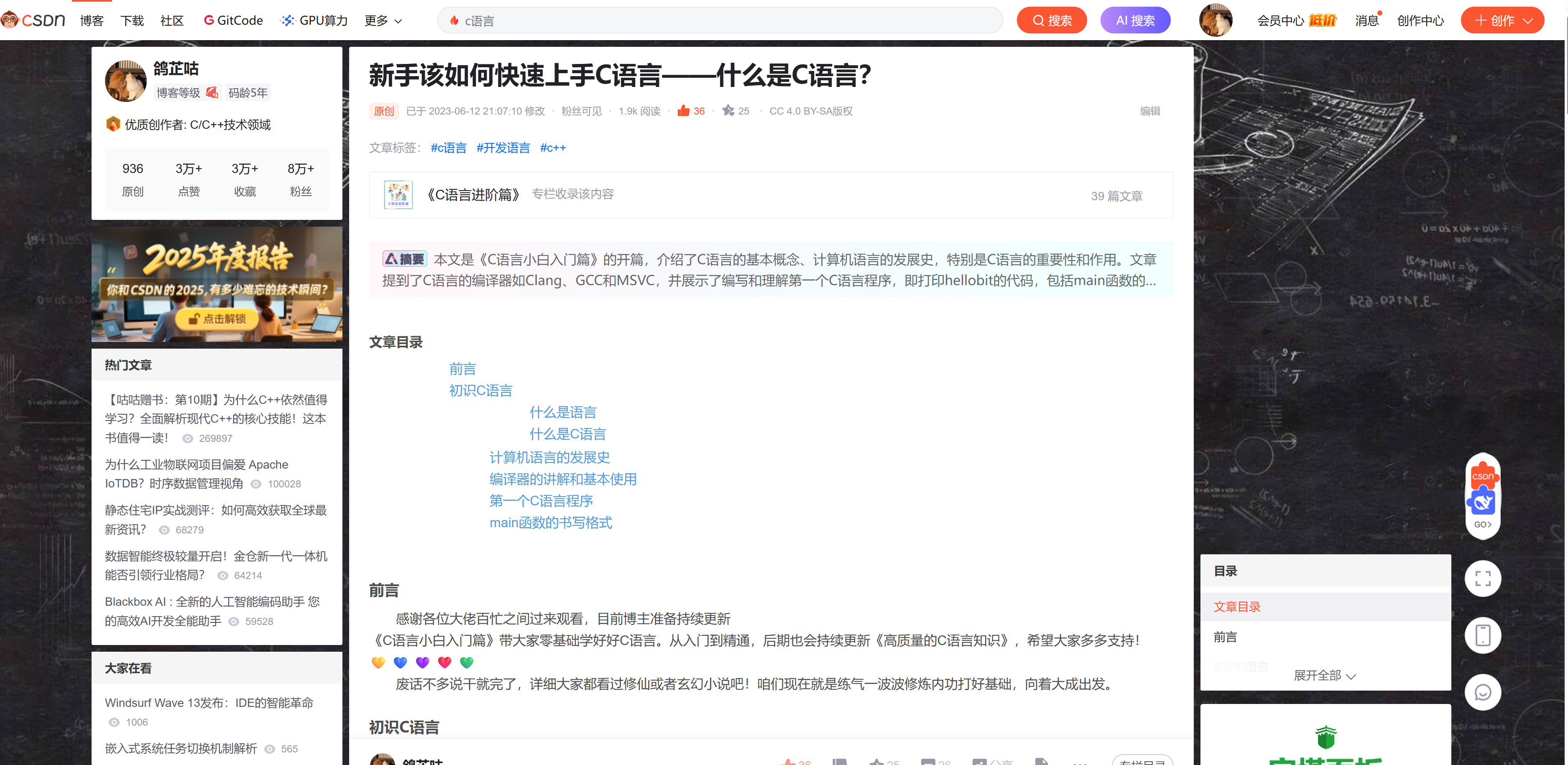This screenshot has height=765, width=1568.
Task: Open the GitCode navigation item
Action: (233, 20)
